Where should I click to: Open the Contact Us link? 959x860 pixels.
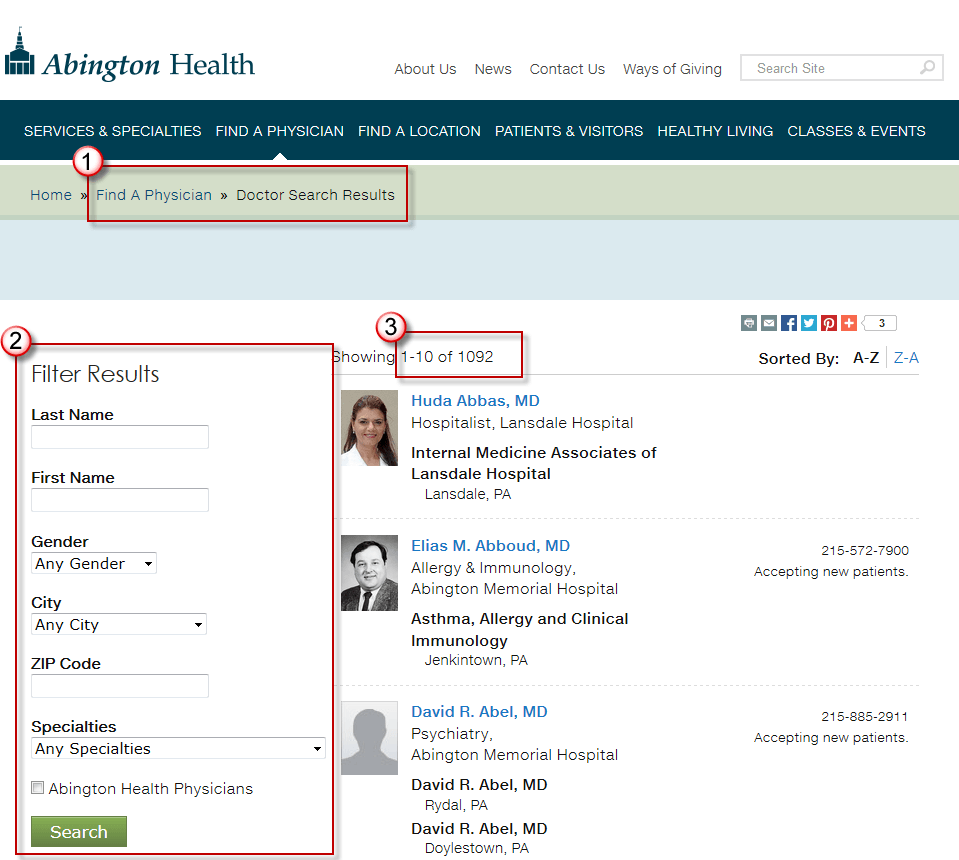point(567,69)
